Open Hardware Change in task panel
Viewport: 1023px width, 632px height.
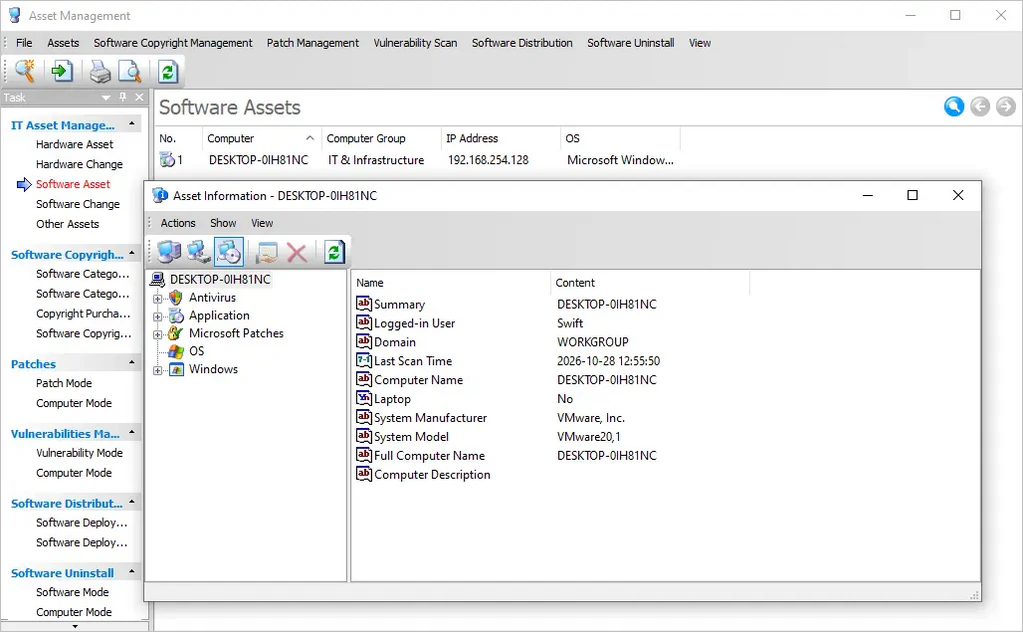coord(79,164)
